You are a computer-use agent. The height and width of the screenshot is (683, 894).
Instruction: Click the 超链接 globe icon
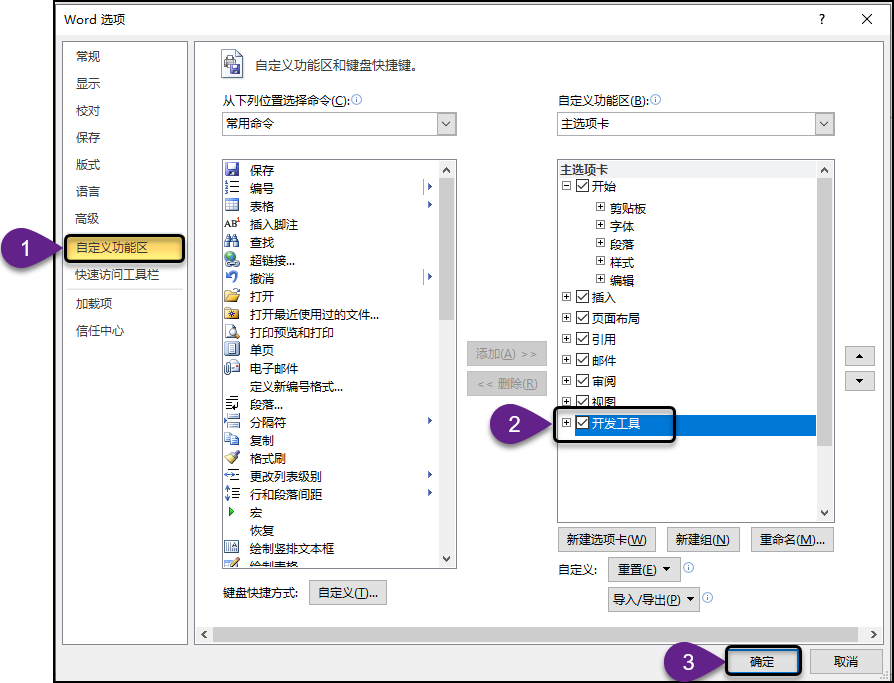tap(231, 260)
